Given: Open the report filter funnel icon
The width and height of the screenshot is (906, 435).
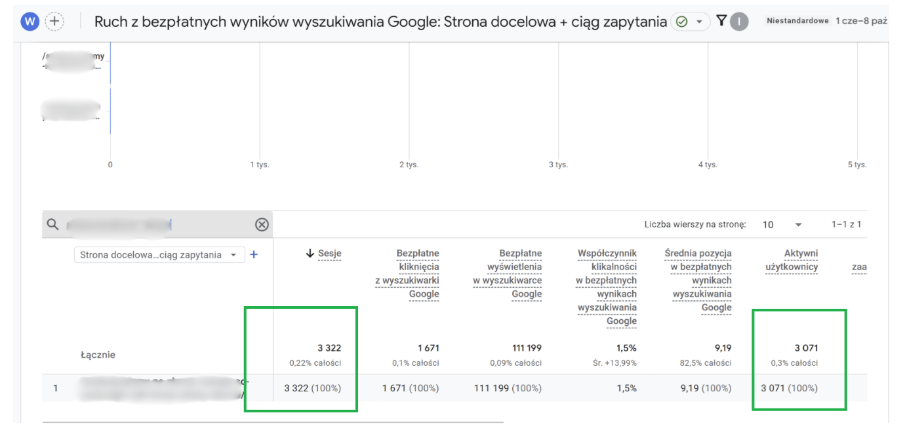Looking at the screenshot, I should point(720,21).
